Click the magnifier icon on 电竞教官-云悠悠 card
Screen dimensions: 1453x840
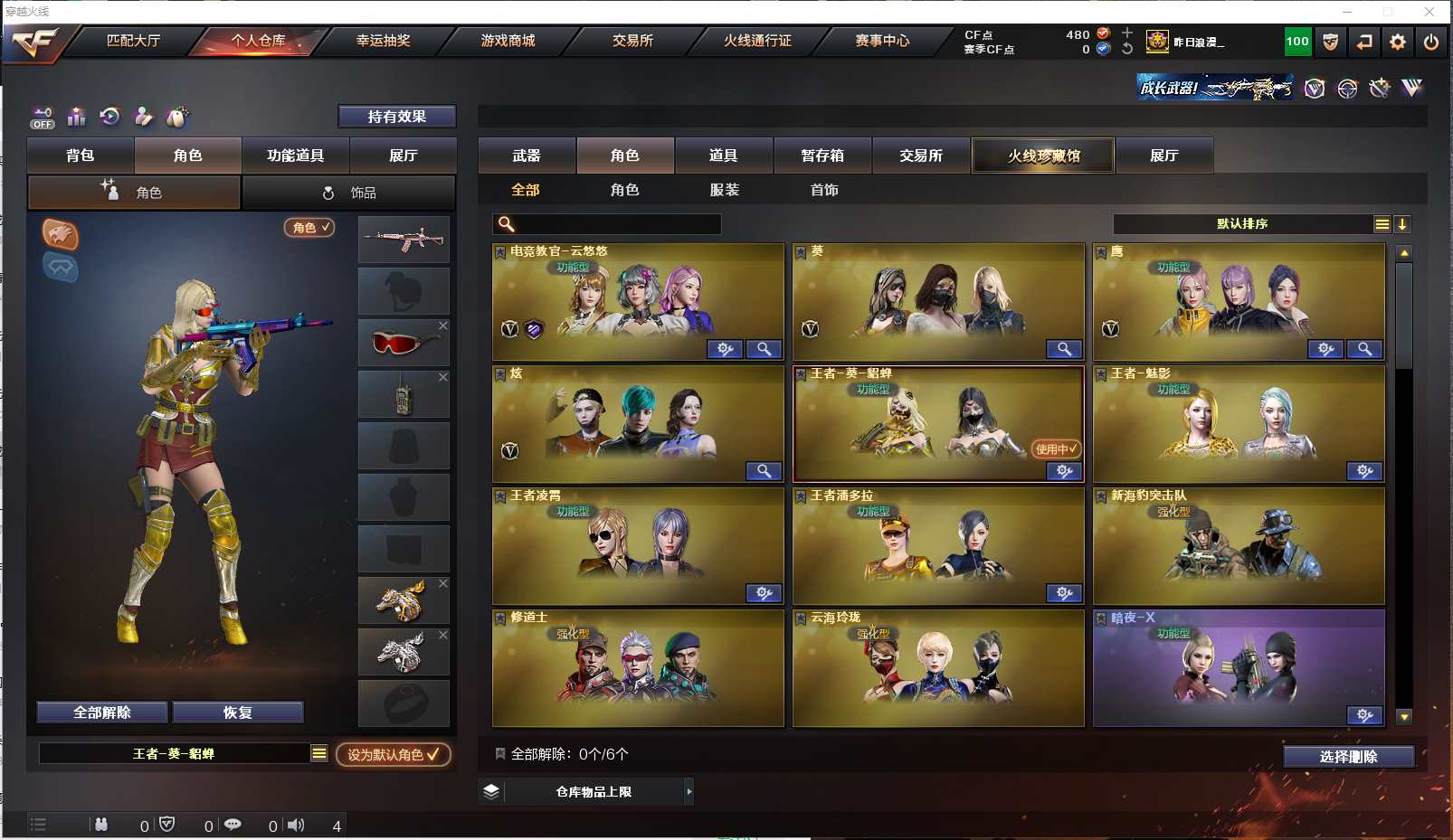click(x=764, y=349)
